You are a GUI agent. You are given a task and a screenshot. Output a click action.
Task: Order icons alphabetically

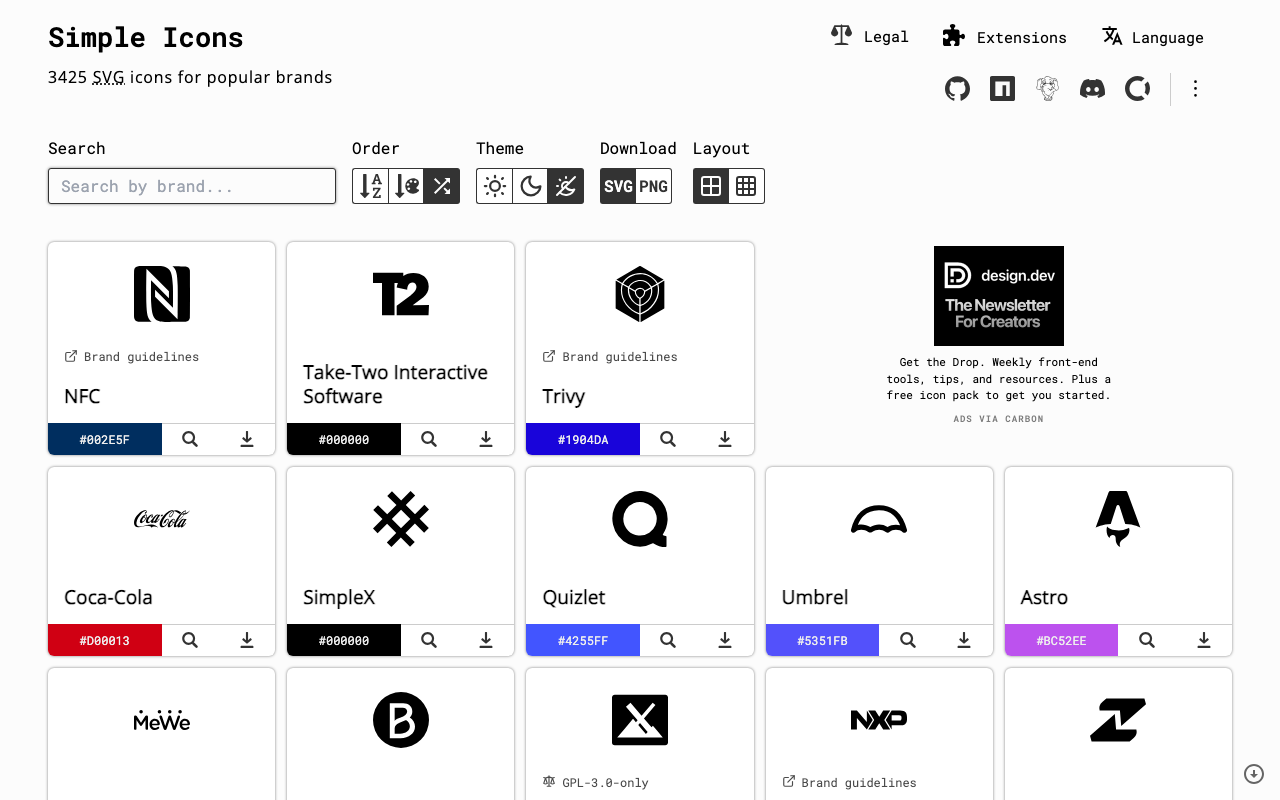(x=371, y=186)
